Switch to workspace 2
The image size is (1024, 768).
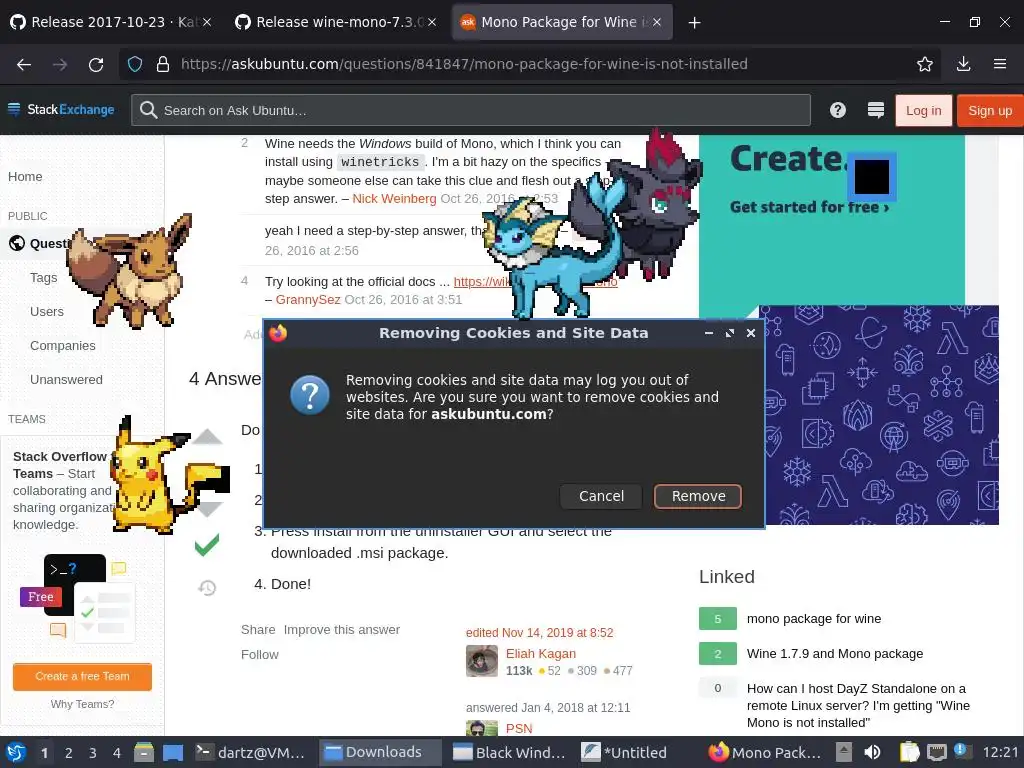[x=69, y=753]
